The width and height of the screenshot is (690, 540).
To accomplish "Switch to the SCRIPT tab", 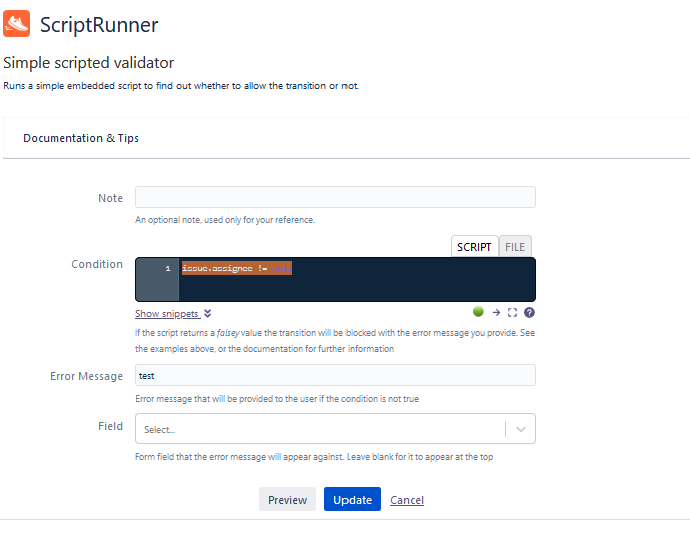I will click(474, 247).
